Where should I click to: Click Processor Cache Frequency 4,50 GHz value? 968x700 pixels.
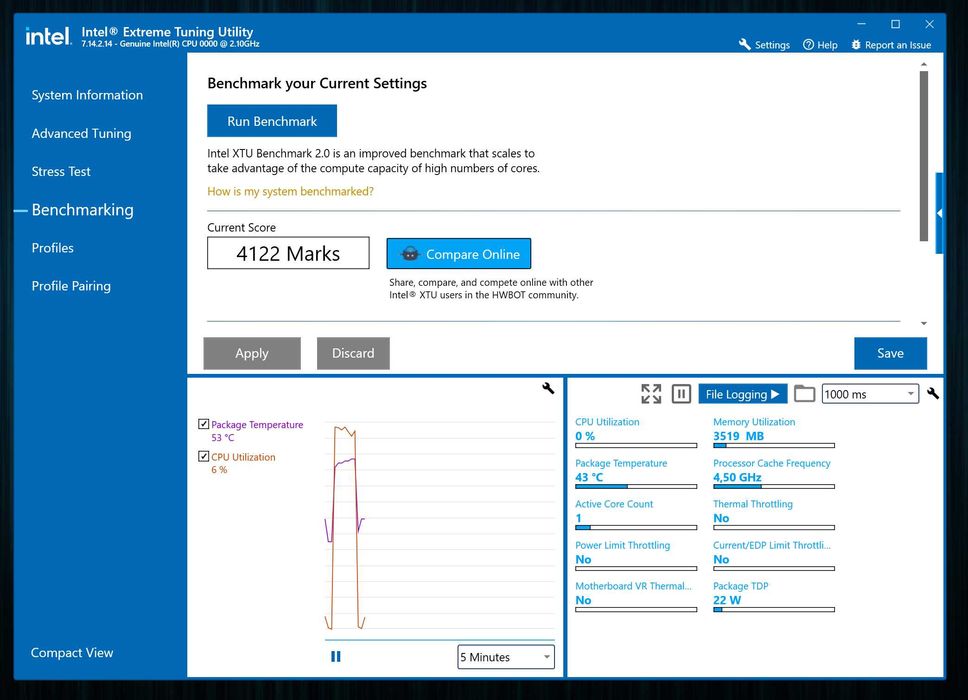pyautogui.click(x=737, y=477)
